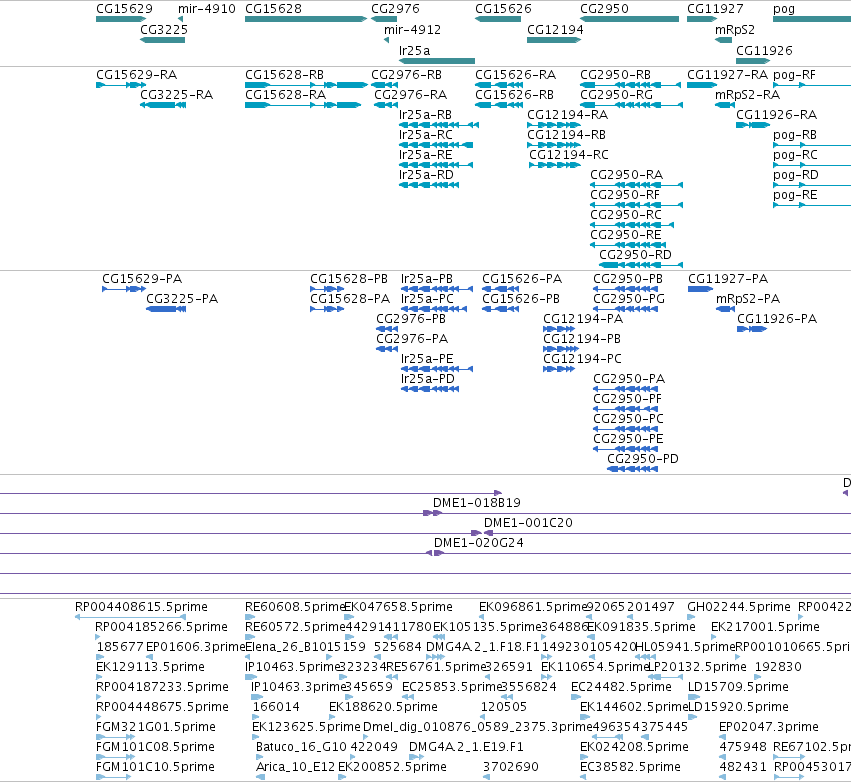
Task: Click the CG12194-RC transcript label
Action: [x=569, y=155]
